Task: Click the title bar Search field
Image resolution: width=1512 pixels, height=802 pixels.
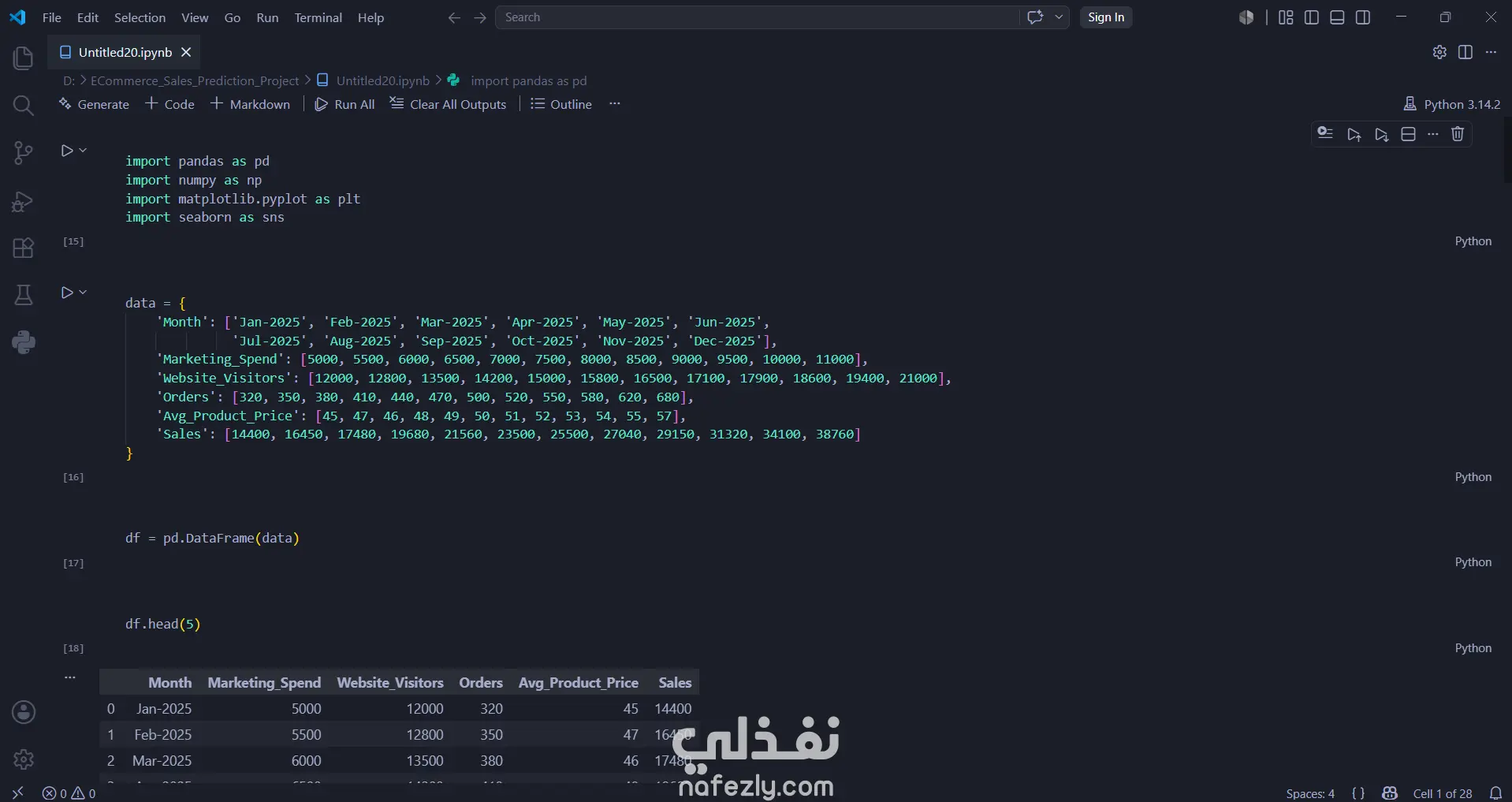Action: [x=757, y=17]
